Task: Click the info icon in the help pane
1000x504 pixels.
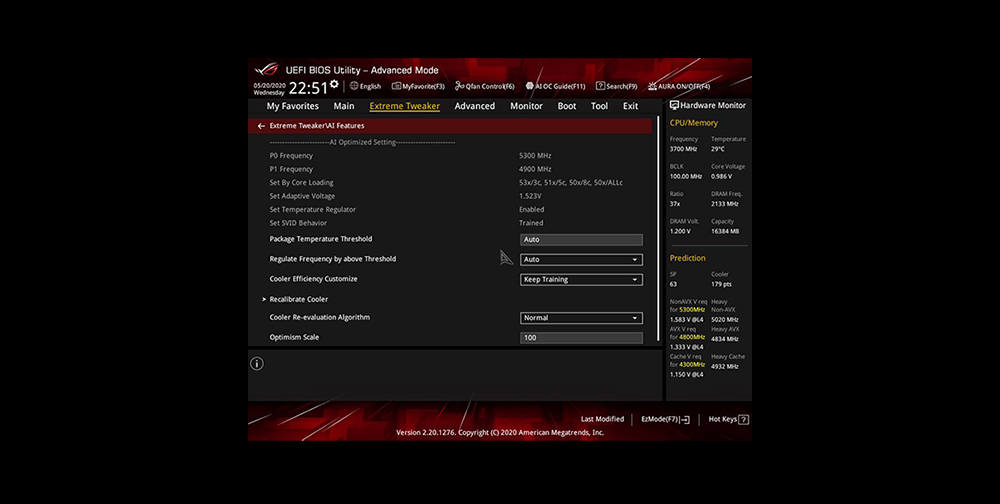Action: point(256,364)
